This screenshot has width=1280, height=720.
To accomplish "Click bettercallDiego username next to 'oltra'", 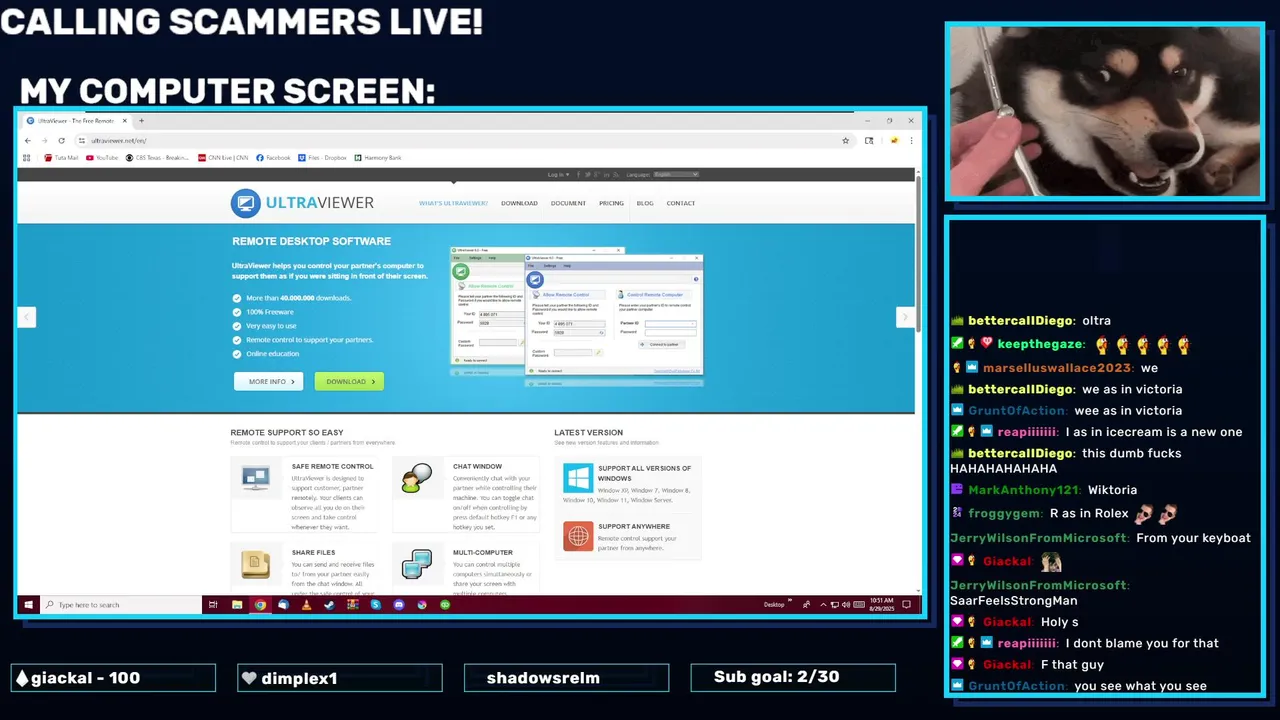I will pos(1020,321).
